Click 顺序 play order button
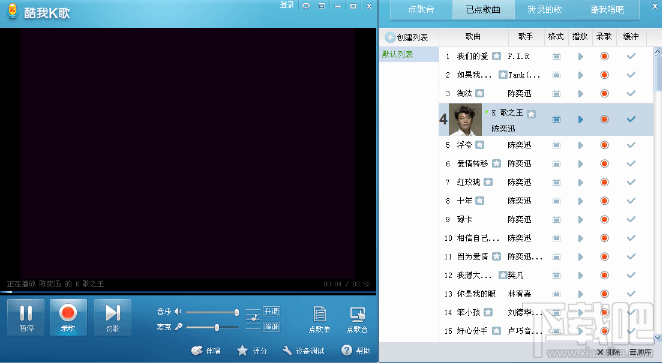 640,352
